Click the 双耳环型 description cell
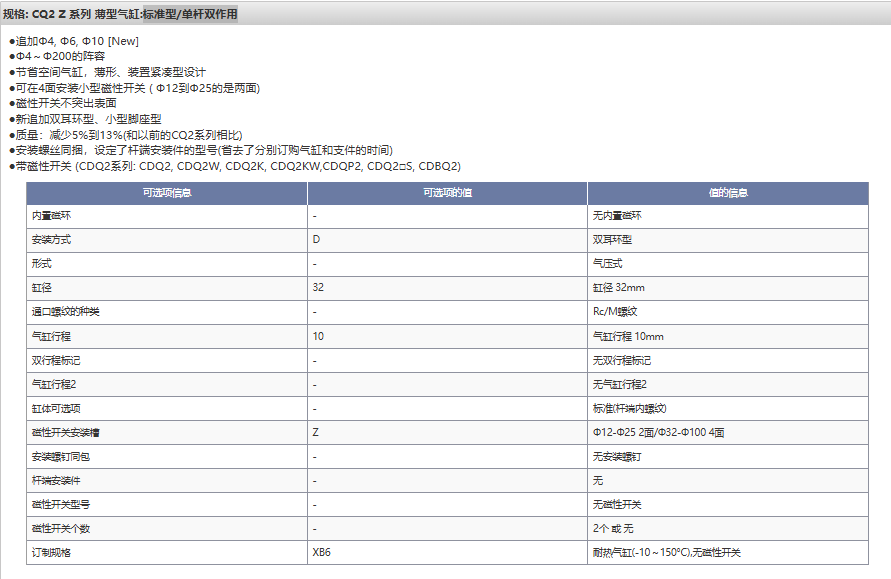Screen dimensions: 891x579 [612, 241]
